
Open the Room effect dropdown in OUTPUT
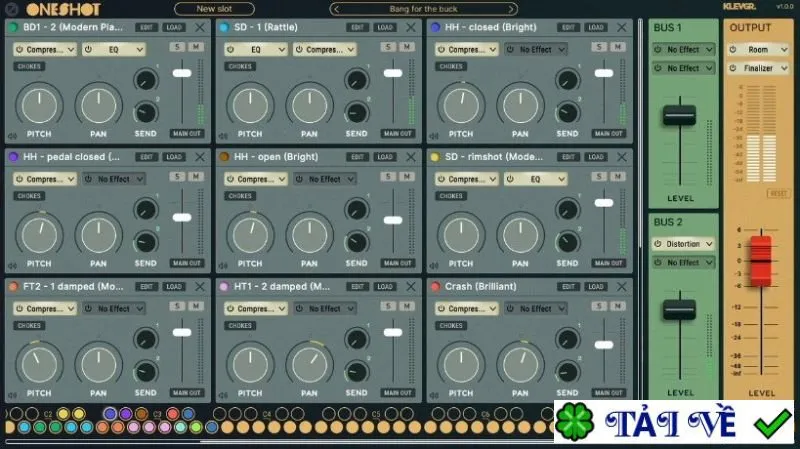[759, 49]
